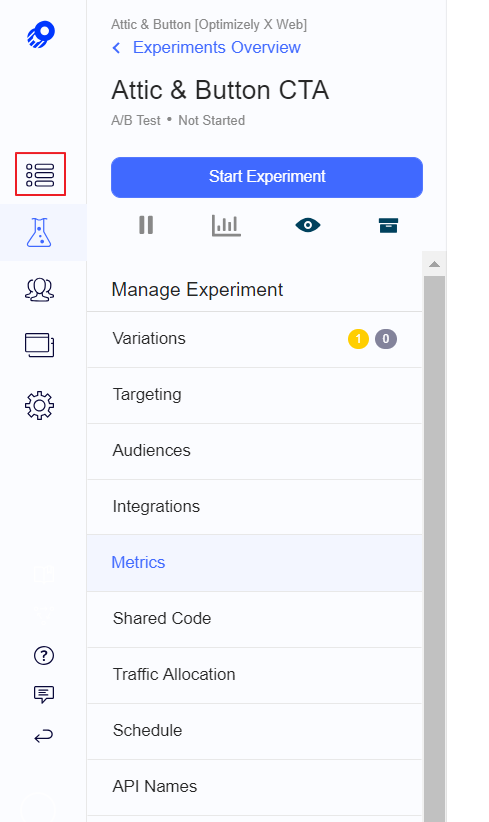This screenshot has height=822, width=489.
Task: Click the Start Experiment button
Action: click(x=267, y=177)
